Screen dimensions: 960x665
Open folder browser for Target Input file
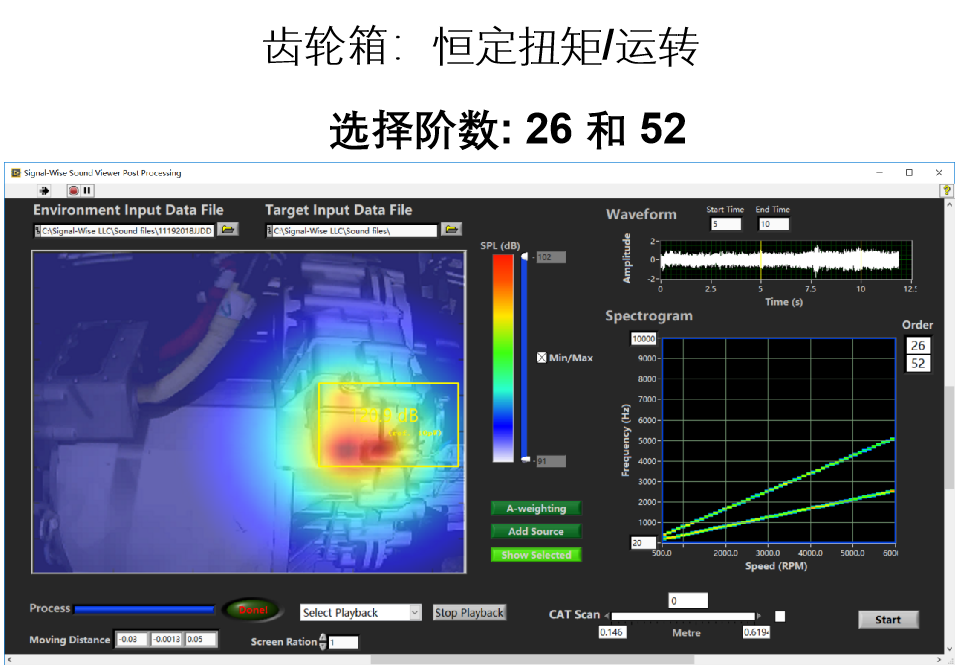(x=451, y=230)
